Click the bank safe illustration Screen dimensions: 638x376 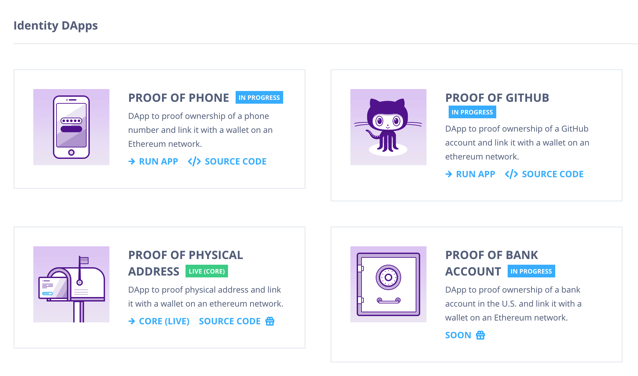point(388,284)
